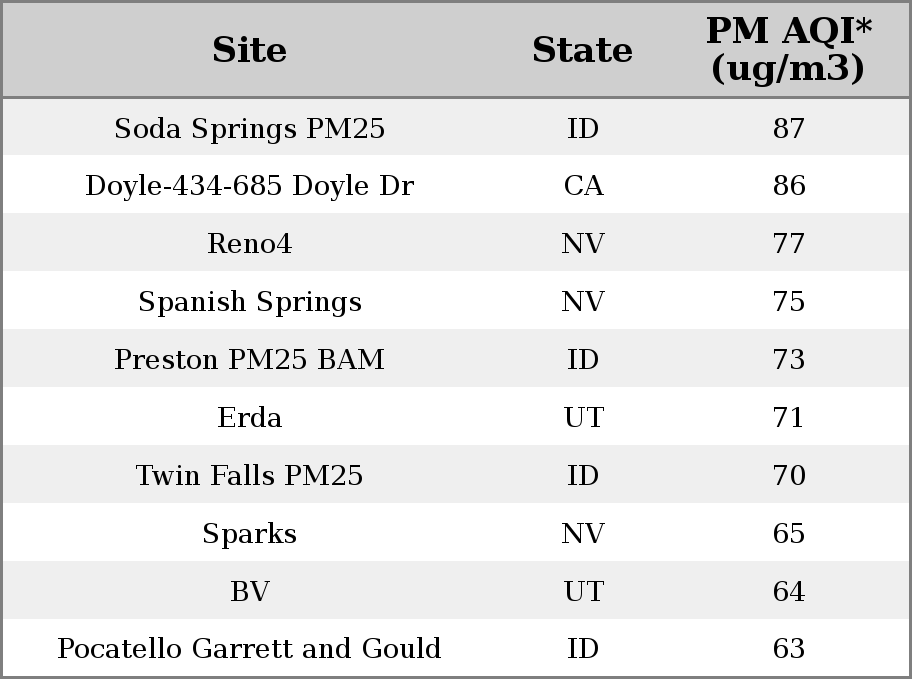912x679 pixels.
Task: Select the Soda Springs PM25 site
Action: 250,129
